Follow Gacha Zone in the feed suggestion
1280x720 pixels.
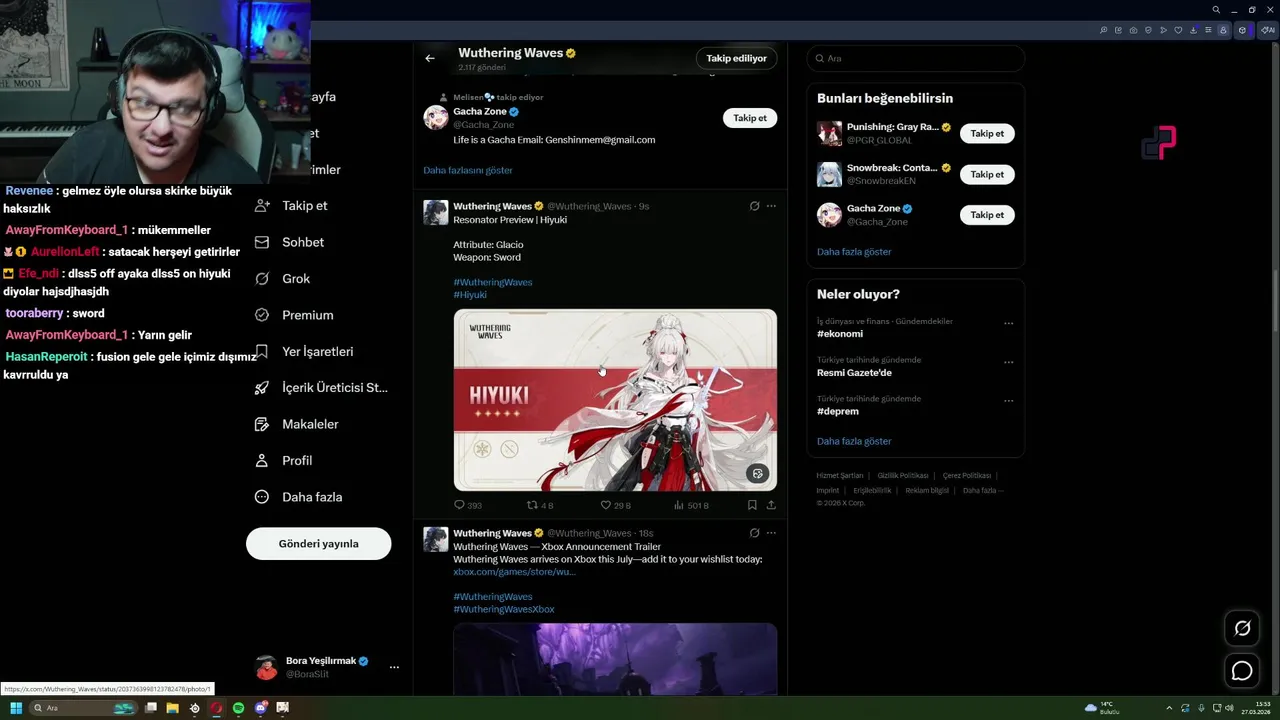point(750,118)
